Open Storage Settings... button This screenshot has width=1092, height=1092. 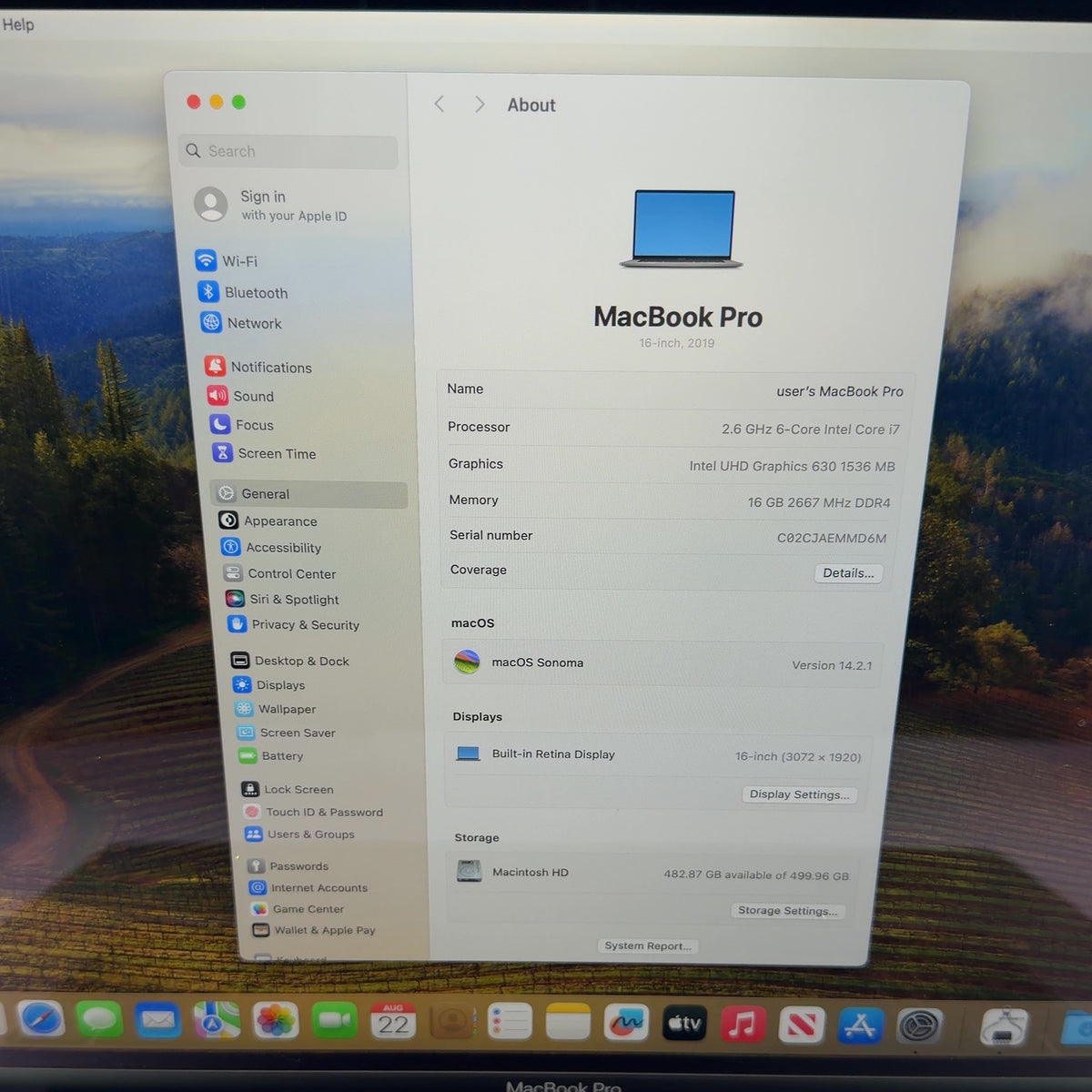(x=787, y=910)
